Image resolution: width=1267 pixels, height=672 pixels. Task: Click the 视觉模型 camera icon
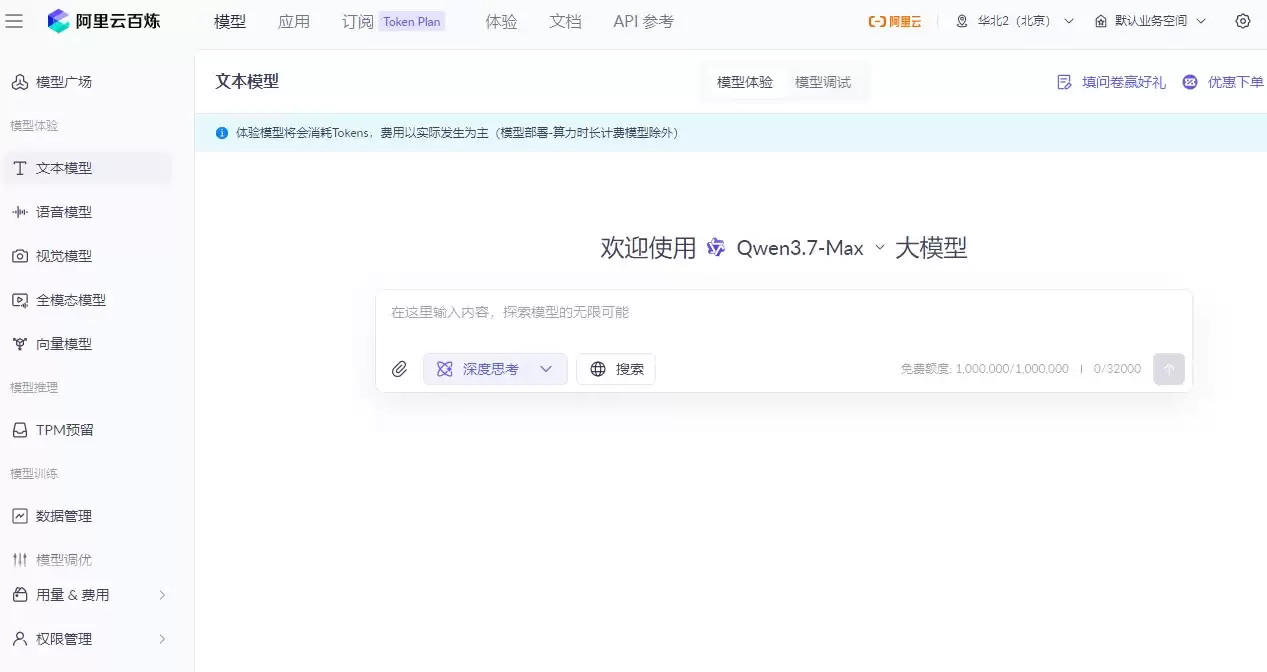[20, 256]
